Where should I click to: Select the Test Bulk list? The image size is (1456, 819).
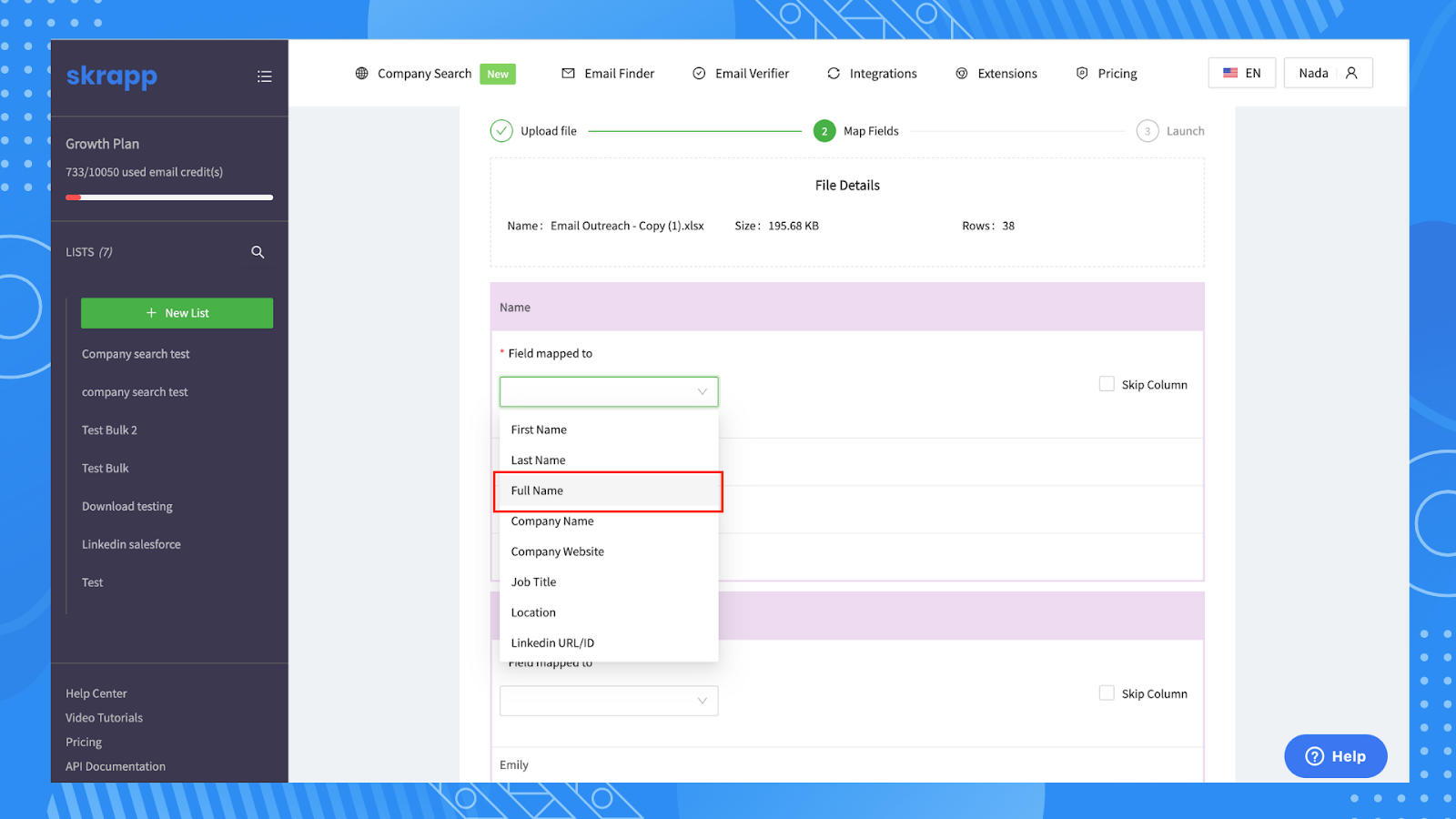106,469
